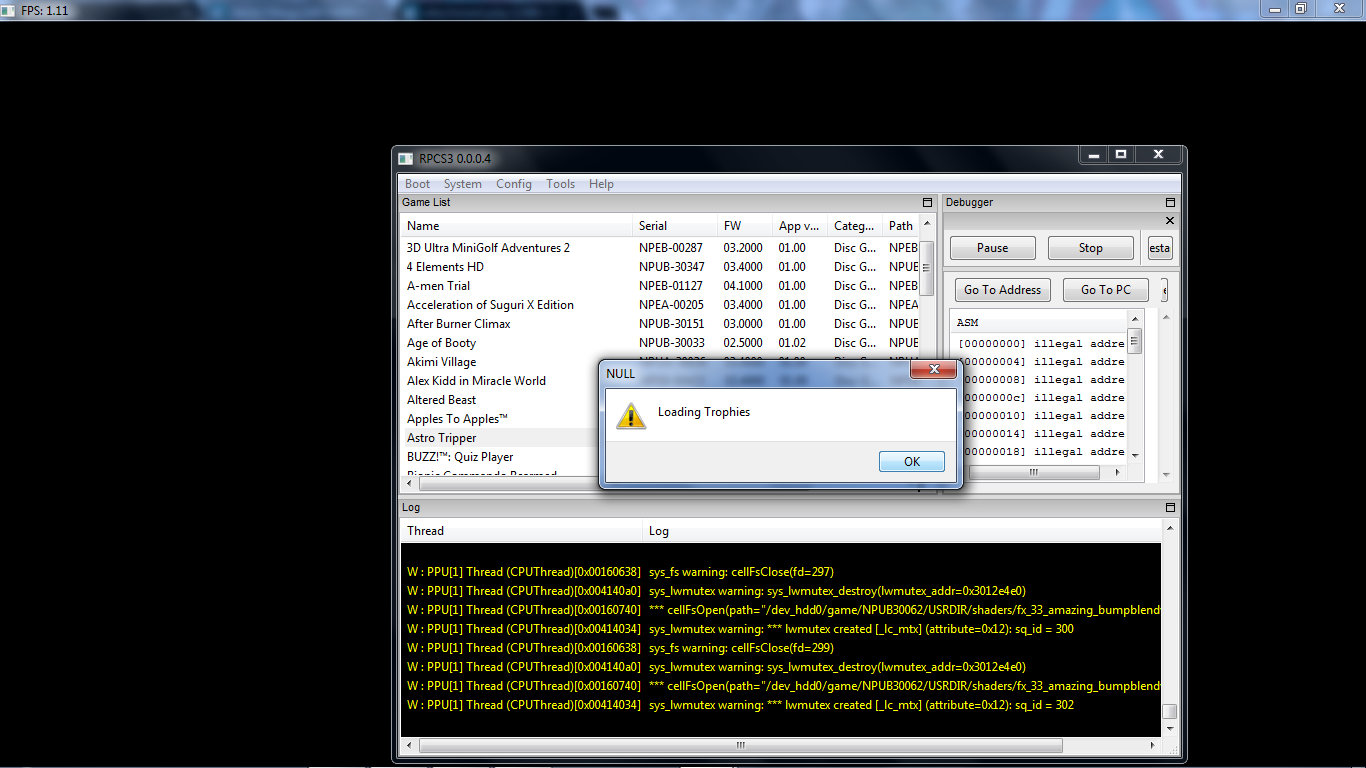This screenshot has width=1366, height=768.
Task: Select Alex Kidd in Miracle World
Action: [x=476, y=381]
